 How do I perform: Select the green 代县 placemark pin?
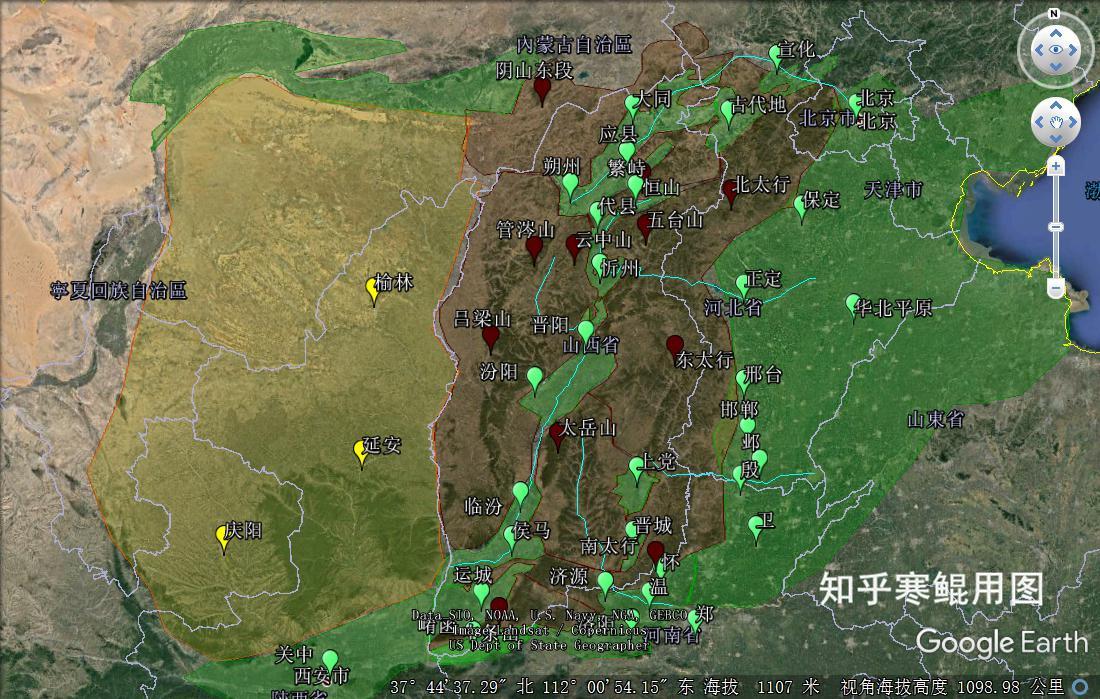coord(596,211)
